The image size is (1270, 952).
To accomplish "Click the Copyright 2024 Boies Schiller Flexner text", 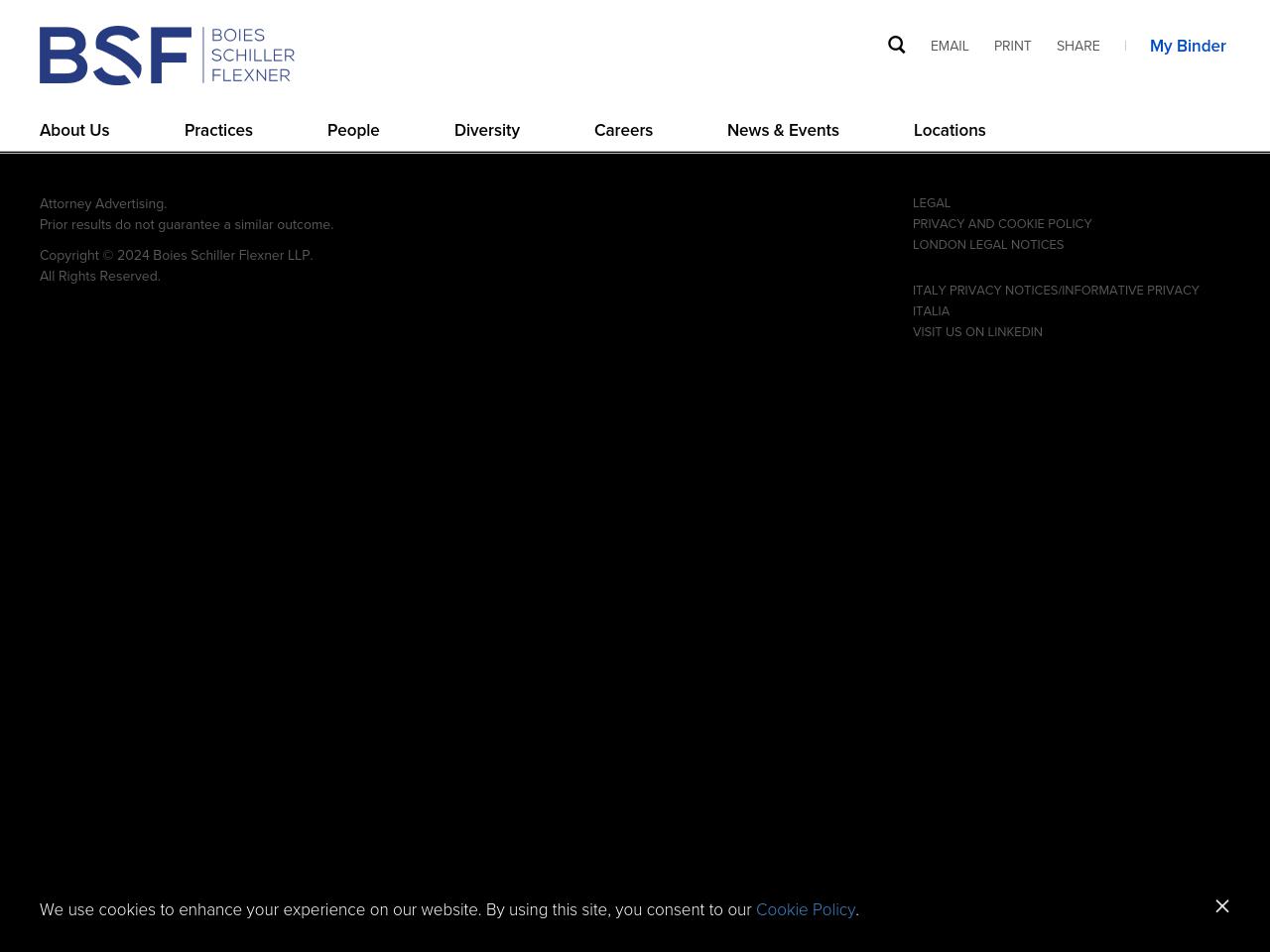I will click(176, 255).
